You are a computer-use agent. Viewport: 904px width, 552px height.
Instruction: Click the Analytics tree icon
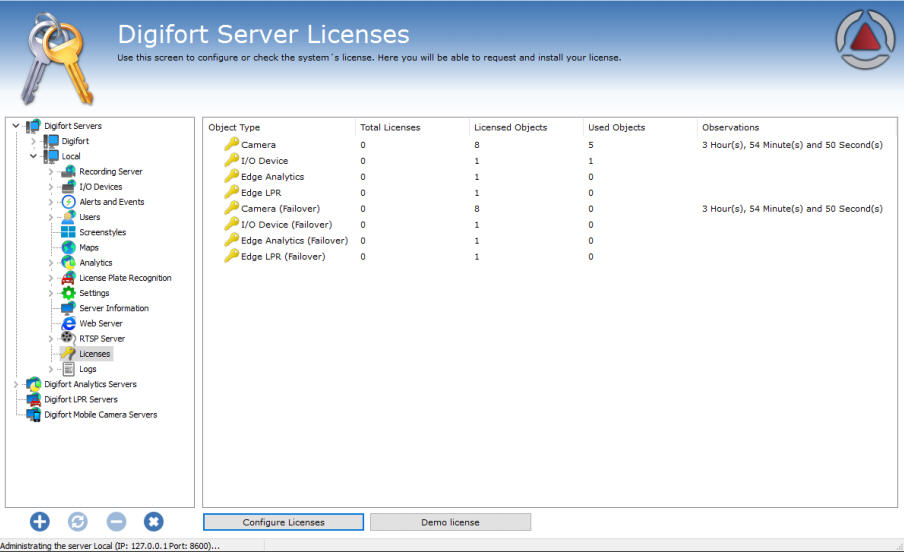pos(68,262)
